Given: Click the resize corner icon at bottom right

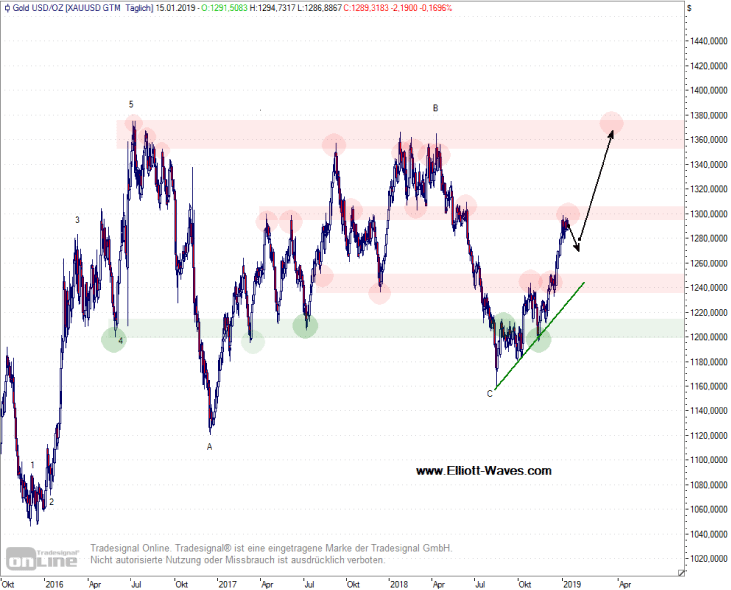Looking at the screenshot, I should pos(682,574).
